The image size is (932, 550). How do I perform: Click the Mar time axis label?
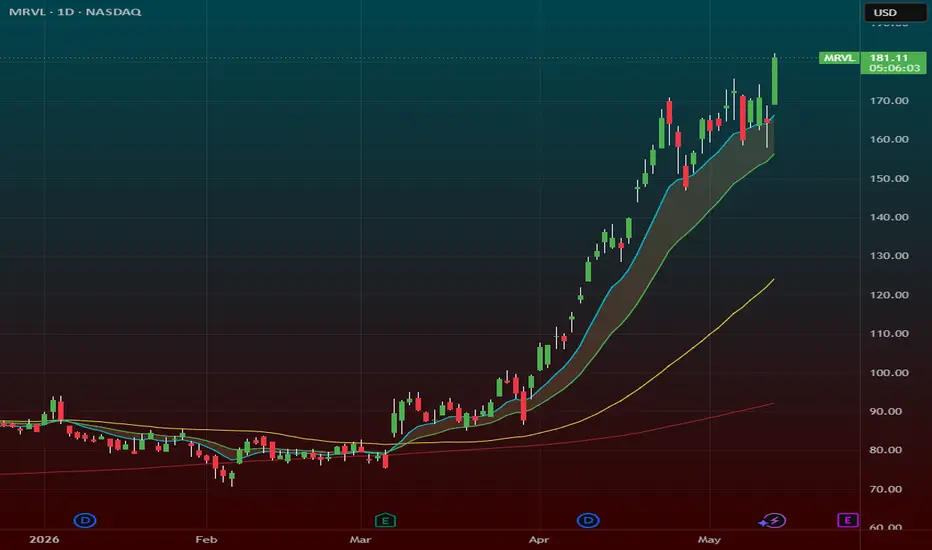click(x=360, y=540)
